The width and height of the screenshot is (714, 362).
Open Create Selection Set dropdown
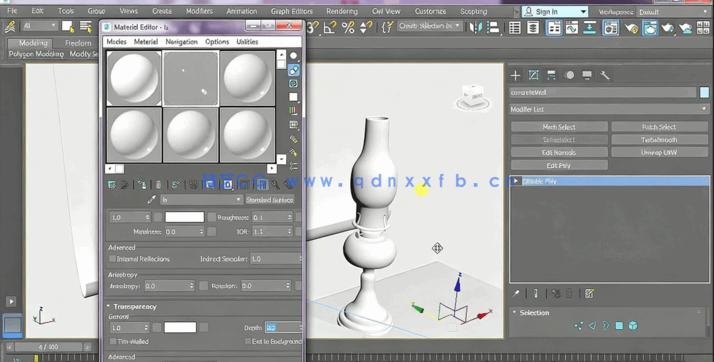(429, 26)
